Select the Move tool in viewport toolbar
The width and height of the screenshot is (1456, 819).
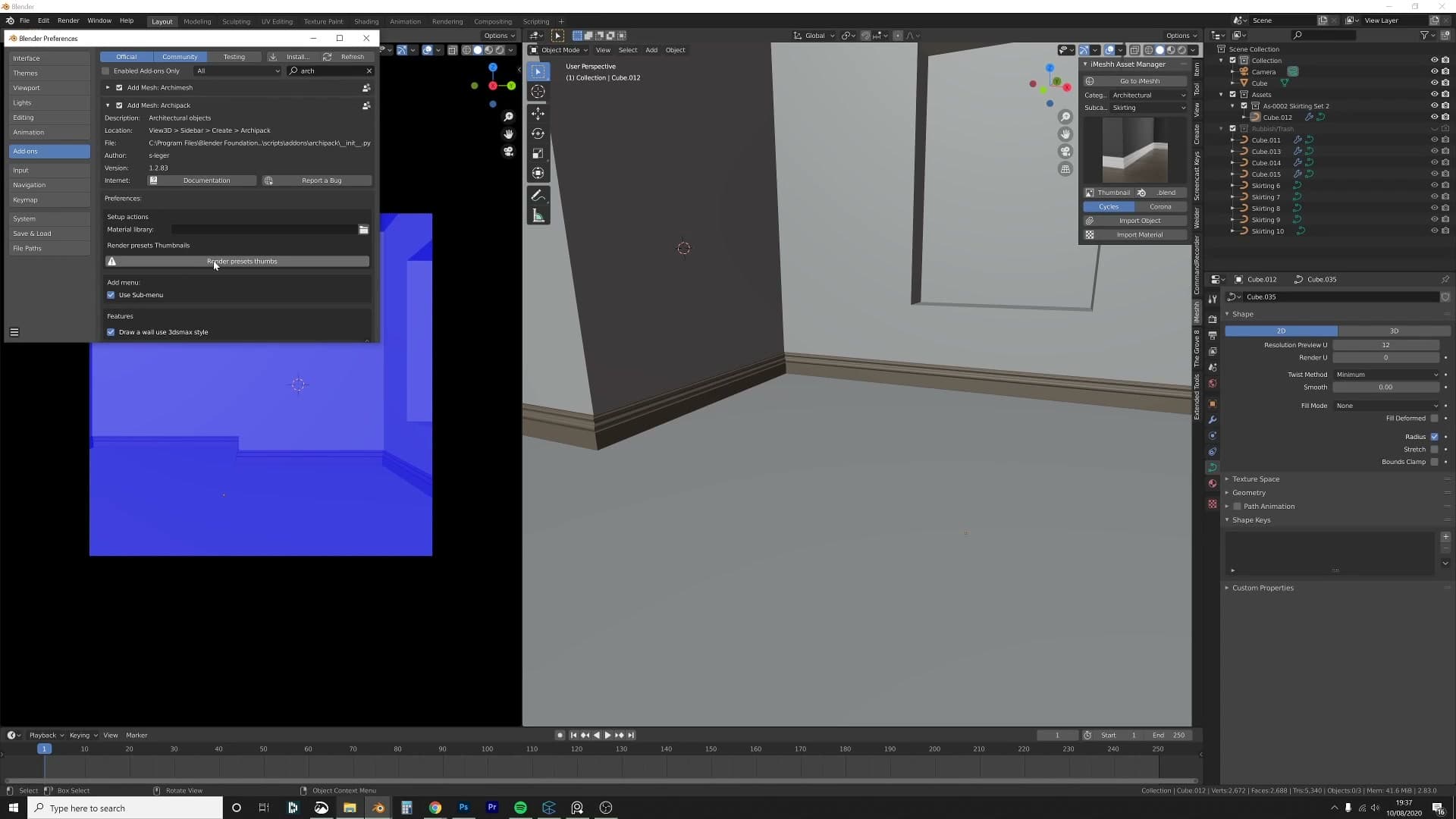tap(538, 114)
